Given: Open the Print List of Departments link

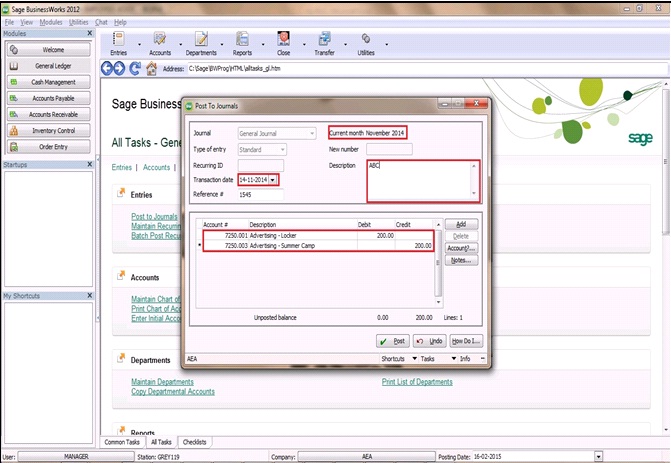Looking at the screenshot, I should 417,382.
